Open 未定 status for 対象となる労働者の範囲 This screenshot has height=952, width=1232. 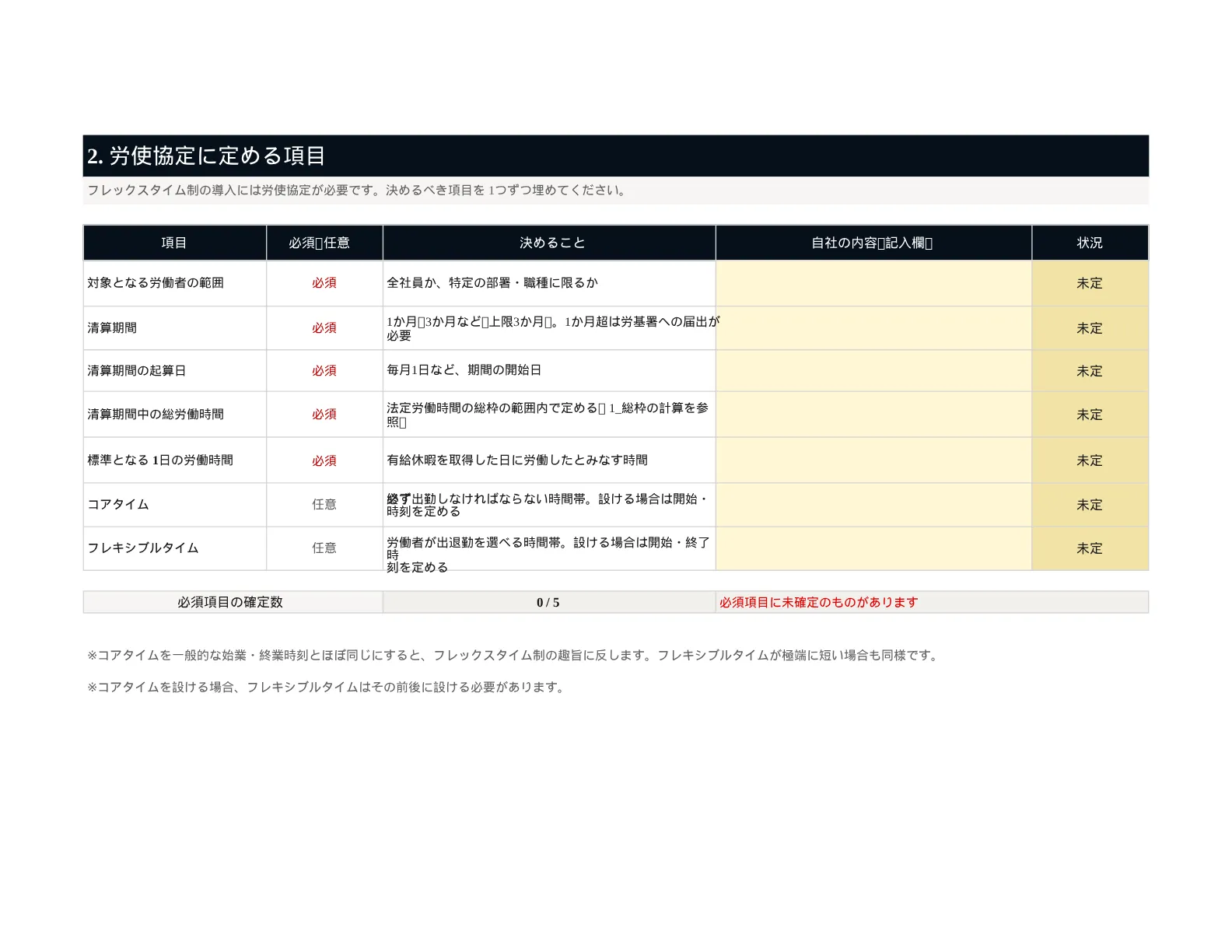(1090, 283)
